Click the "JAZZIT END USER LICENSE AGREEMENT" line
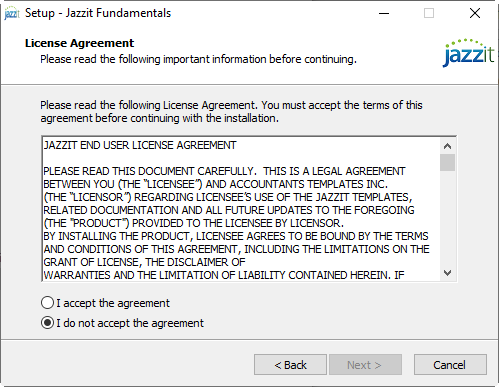Image resolution: width=499 pixels, height=387 pixels. click(140, 145)
